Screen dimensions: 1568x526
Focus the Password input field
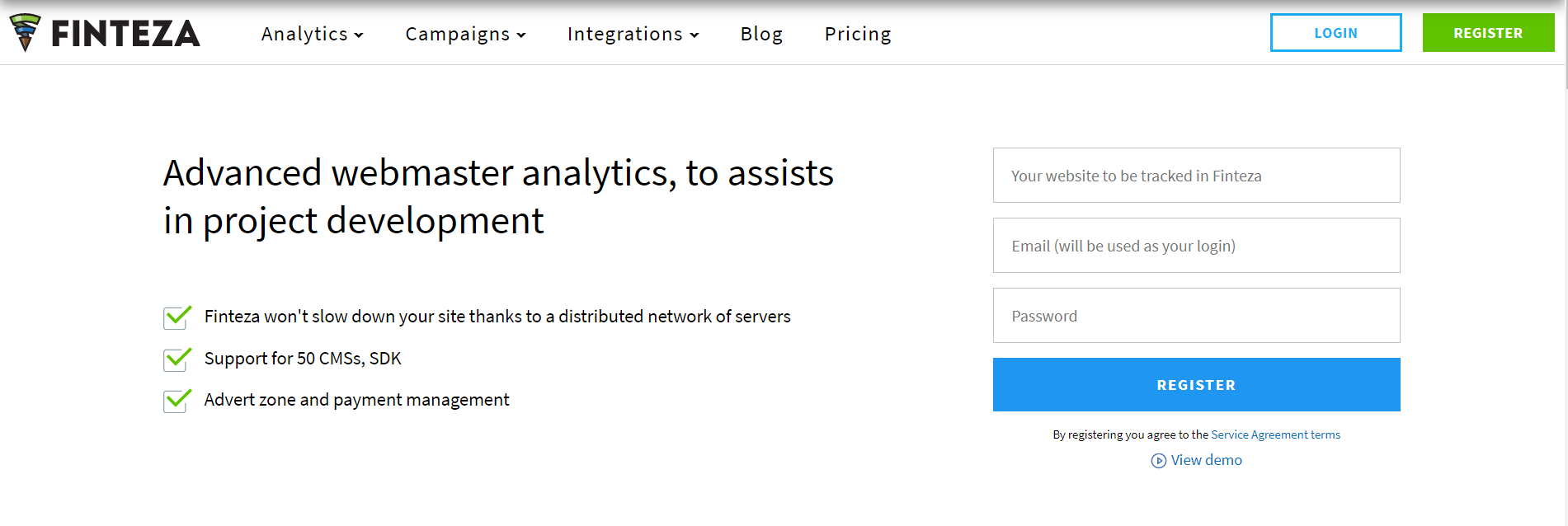pyautogui.click(x=1196, y=316)
